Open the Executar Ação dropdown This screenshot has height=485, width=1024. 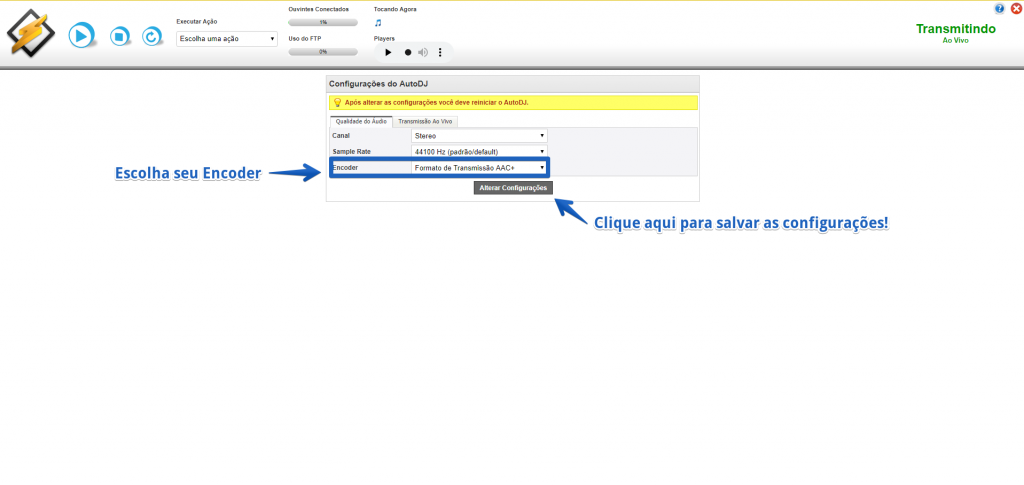pyautogui.click(x=227, y=39)
